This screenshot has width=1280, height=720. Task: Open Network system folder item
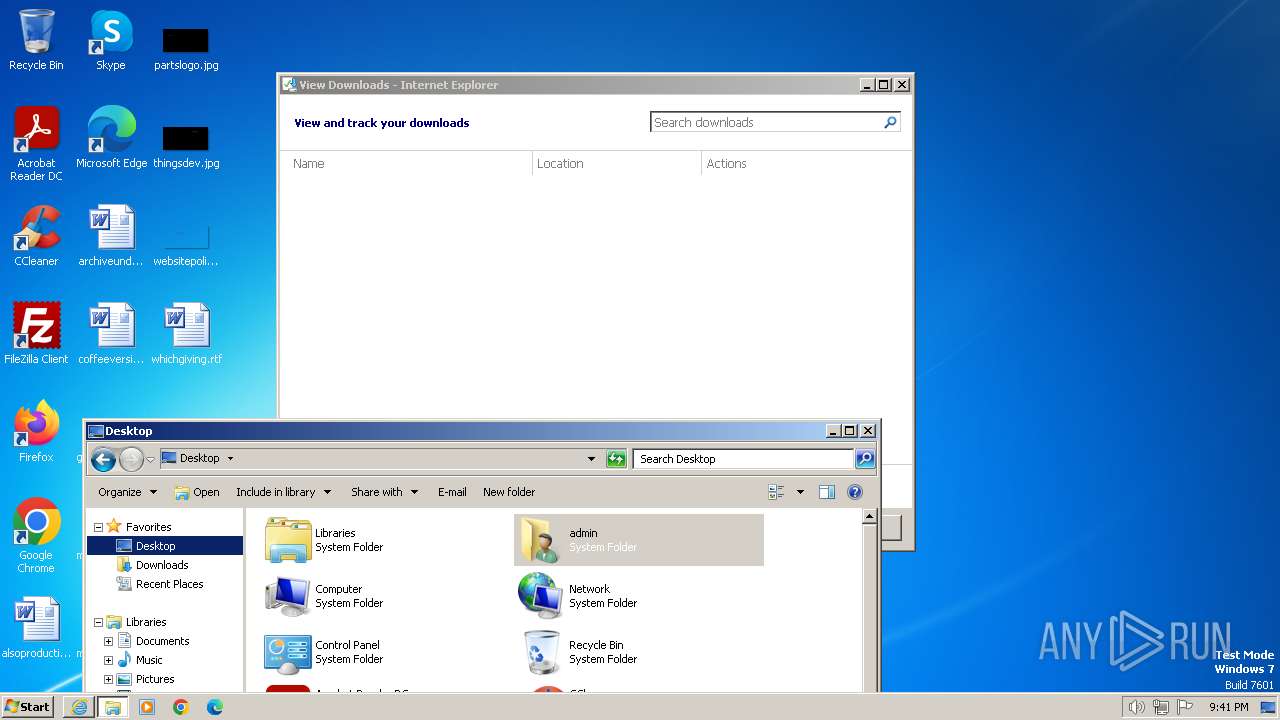[x=639, y=596]
